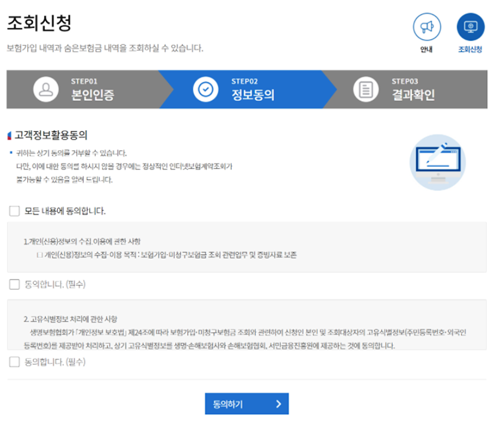Select the 조회신청 monitor icon
The height and width of the screenshot is (422, 500).
click(470, 27)
